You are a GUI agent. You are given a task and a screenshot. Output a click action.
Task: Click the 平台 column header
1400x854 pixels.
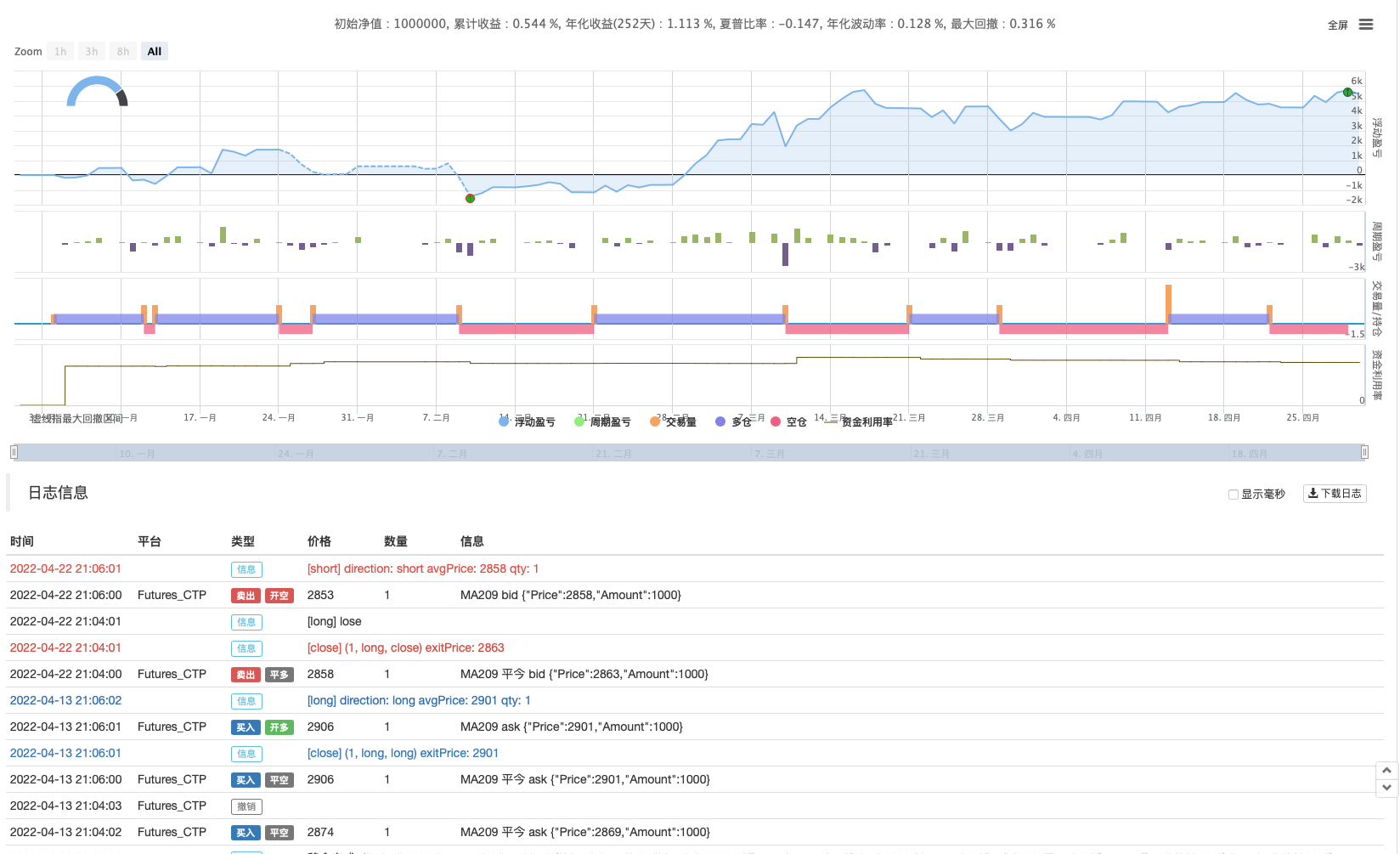tap(150, 541)
